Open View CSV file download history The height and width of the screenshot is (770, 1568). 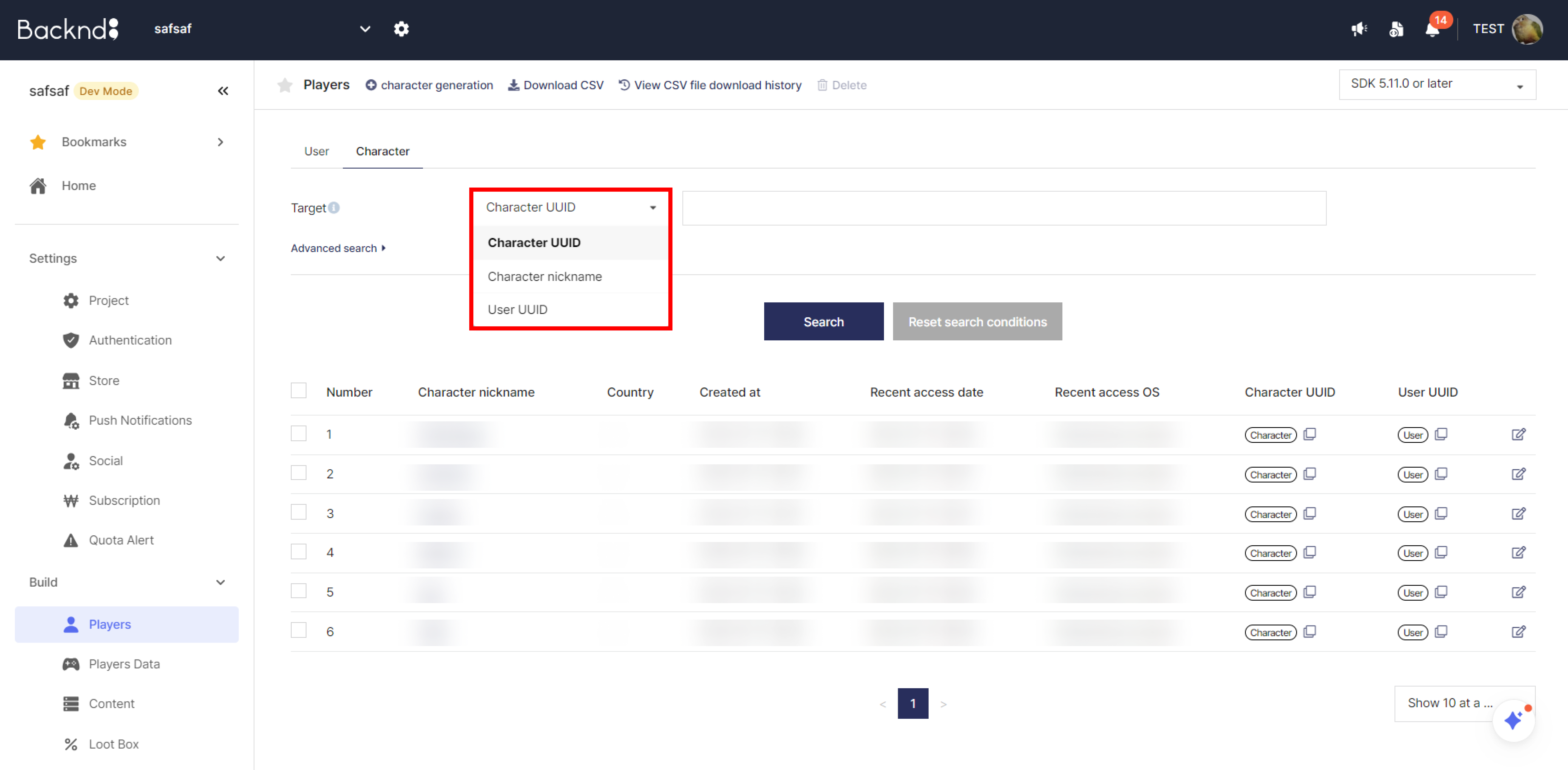(x=710, y=85)
